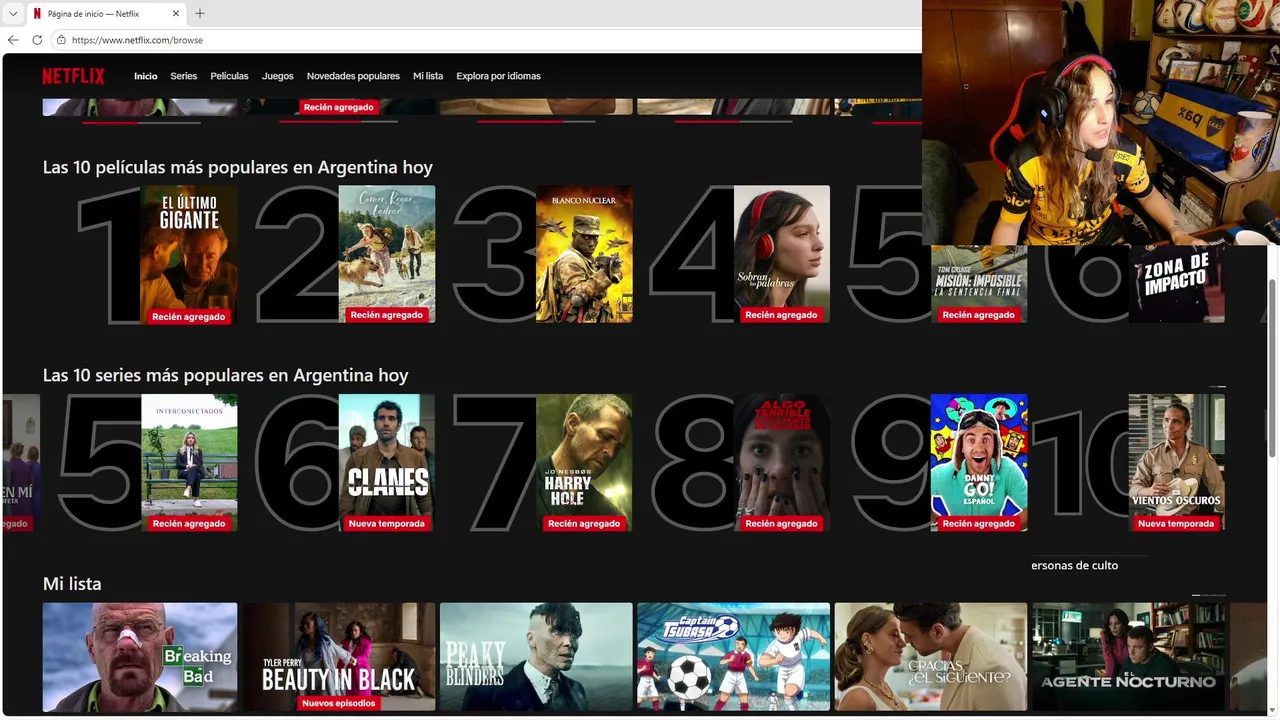Open El Último Gigante movie poster
The width and height of the screenshot is (1280, 720).
pyautogui.click(x=189, y=254)
